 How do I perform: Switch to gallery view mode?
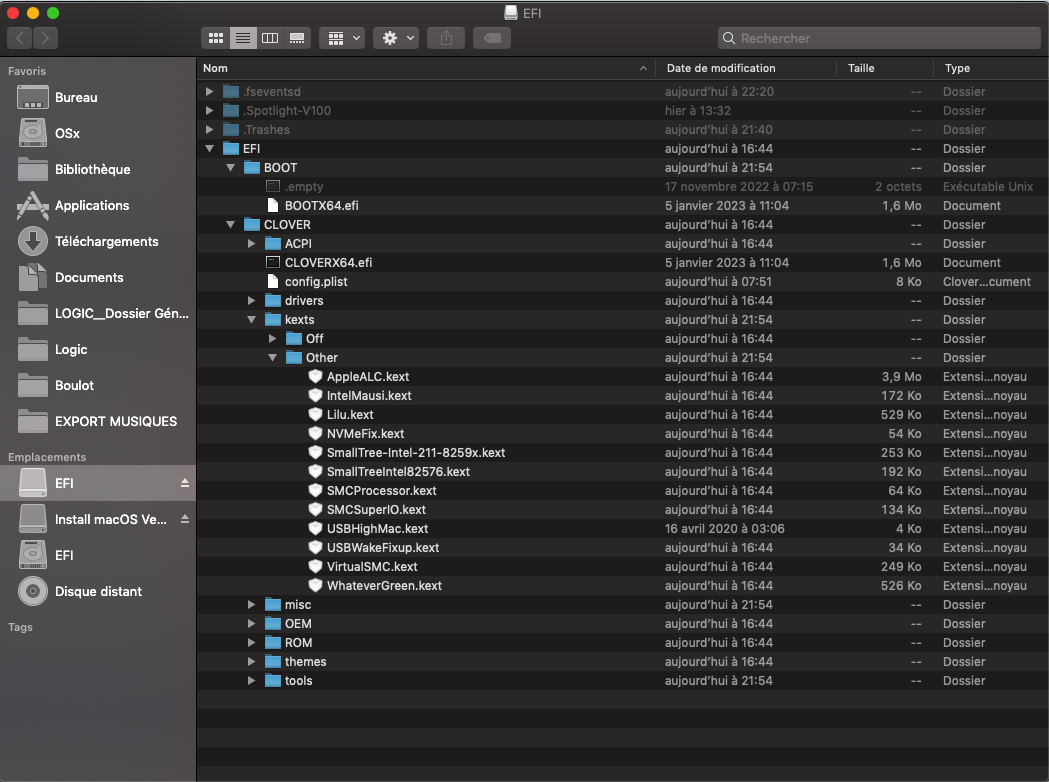pos(297,38)
